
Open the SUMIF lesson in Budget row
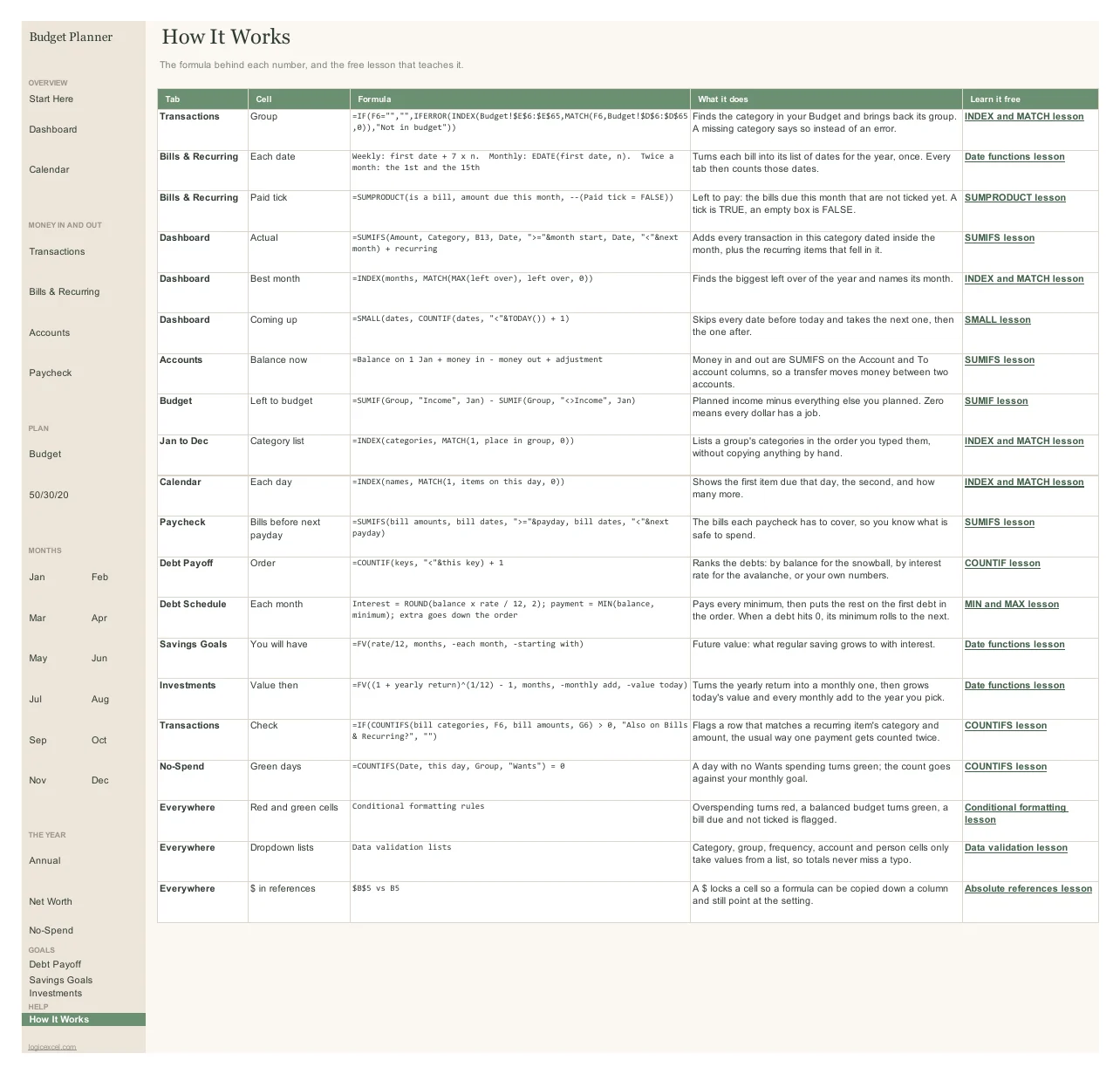[x=996, y=401]
